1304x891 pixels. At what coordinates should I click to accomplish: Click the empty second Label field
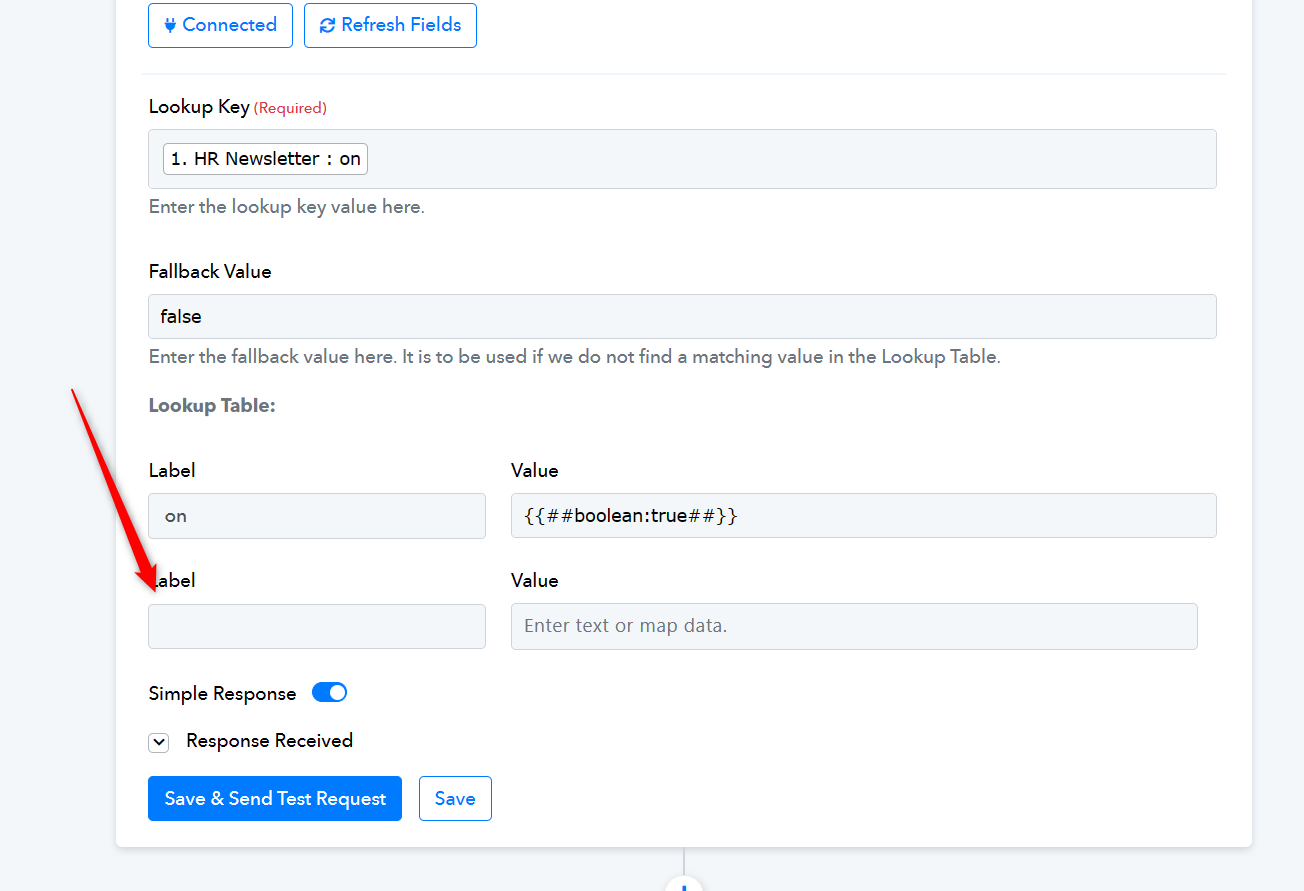(x=317, y=626)
